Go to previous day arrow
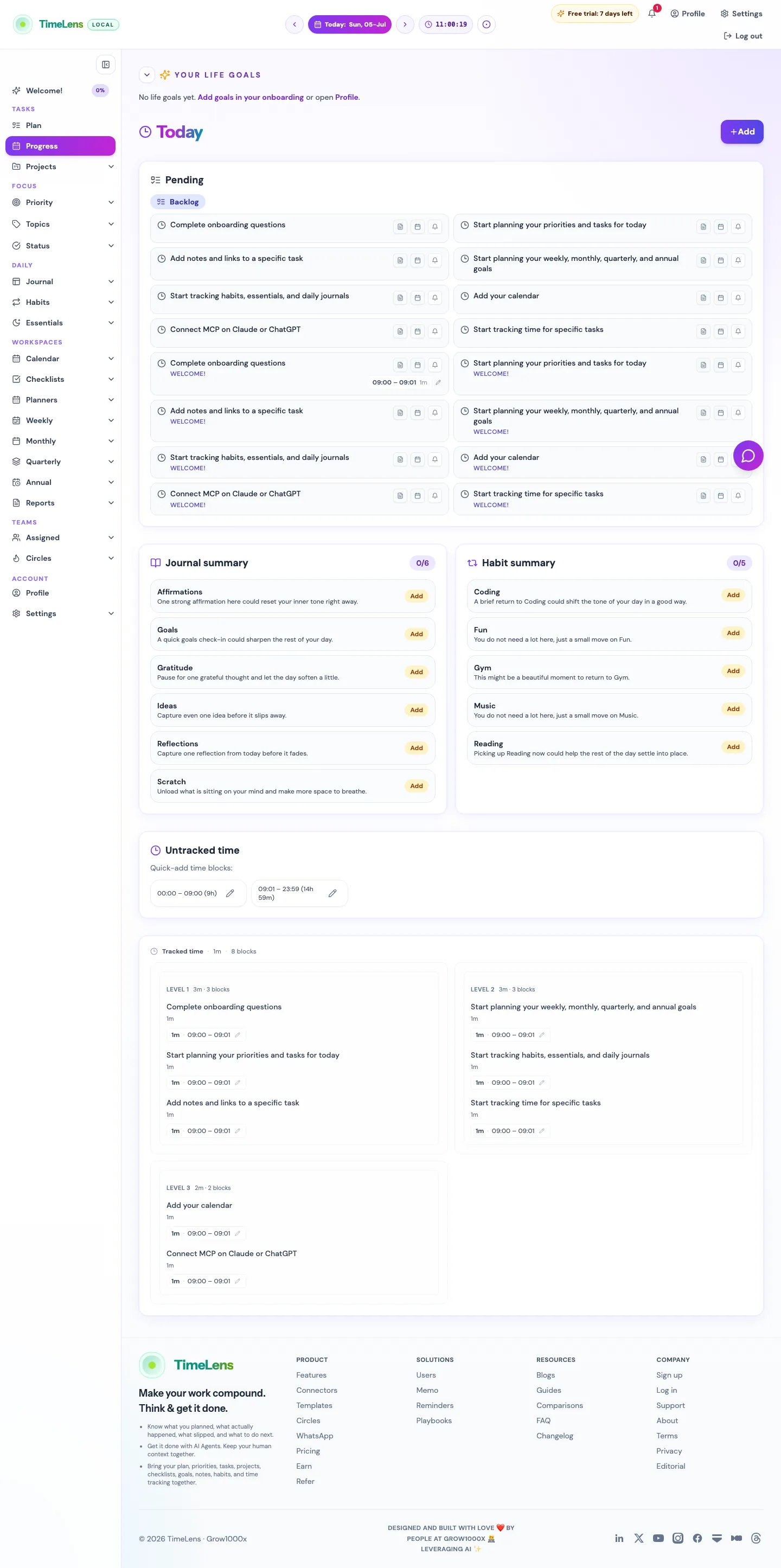This screenshot has height=1568, width=781. [x=295, y=24]
